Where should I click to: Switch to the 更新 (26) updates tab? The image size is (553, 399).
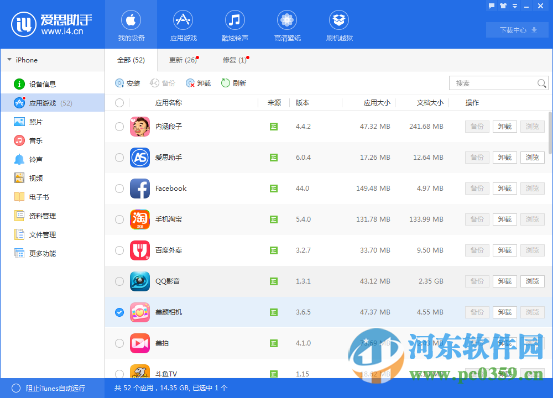(x=183, y=60)
